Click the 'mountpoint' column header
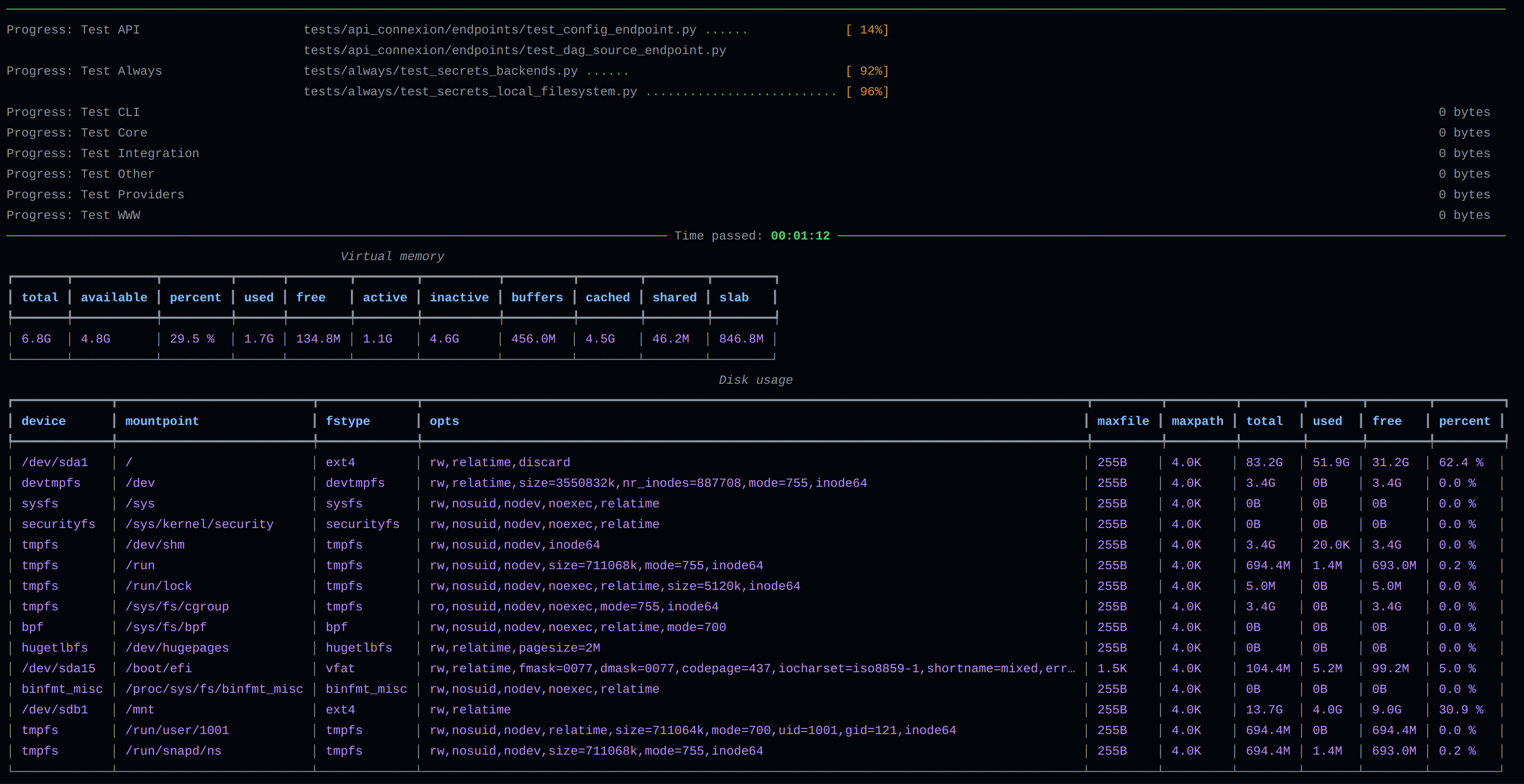Screen dimensions: 1524x784 click(x=162, y=421)
